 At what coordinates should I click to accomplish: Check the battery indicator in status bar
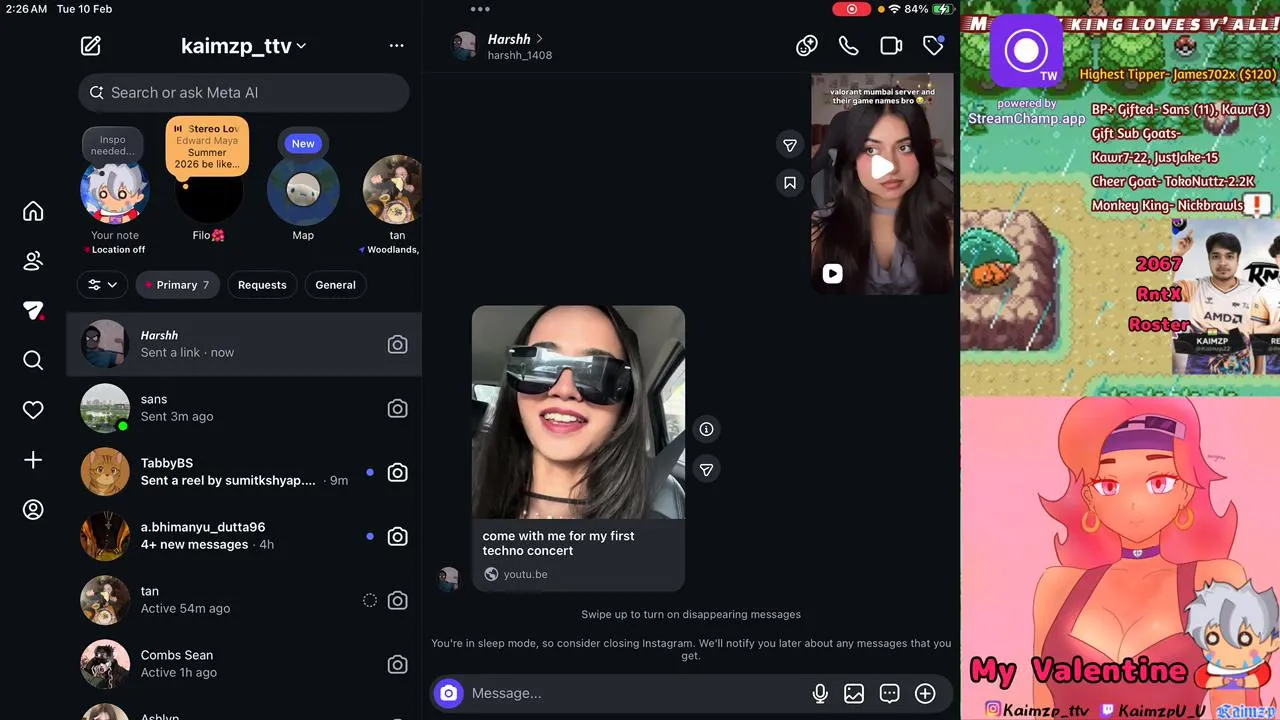tap(929, 9)
